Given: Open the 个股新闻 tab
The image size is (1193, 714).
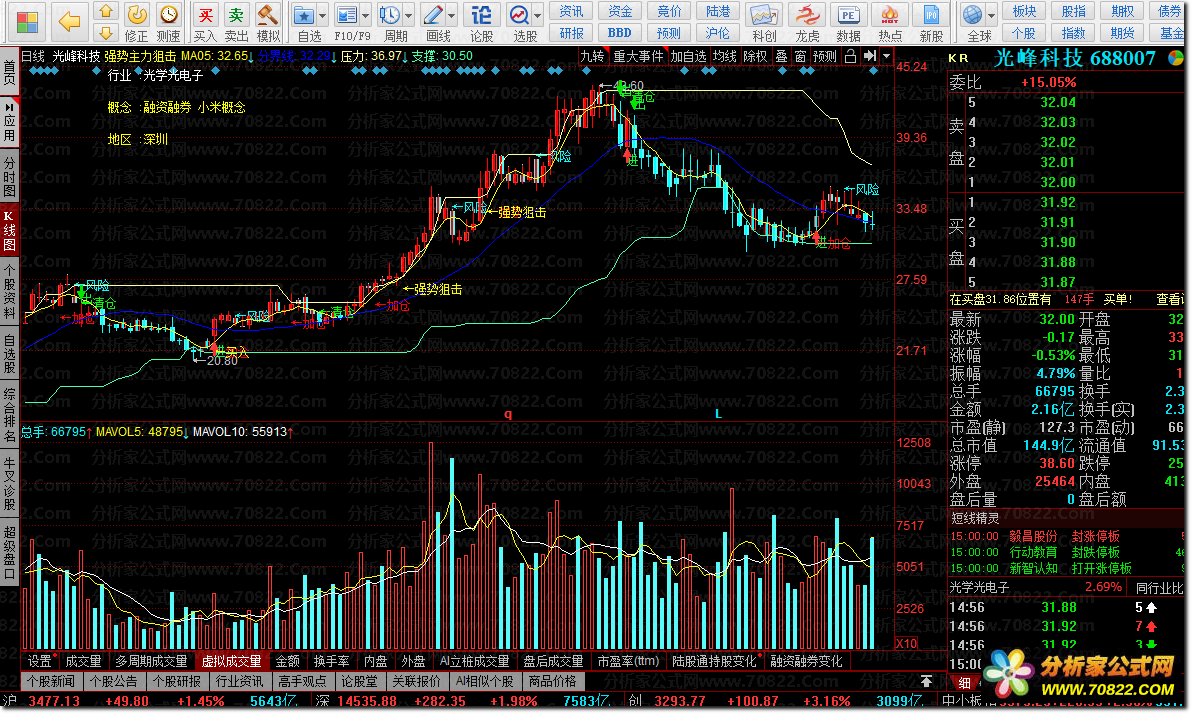Looking at the screenshot, I should 51,681.
